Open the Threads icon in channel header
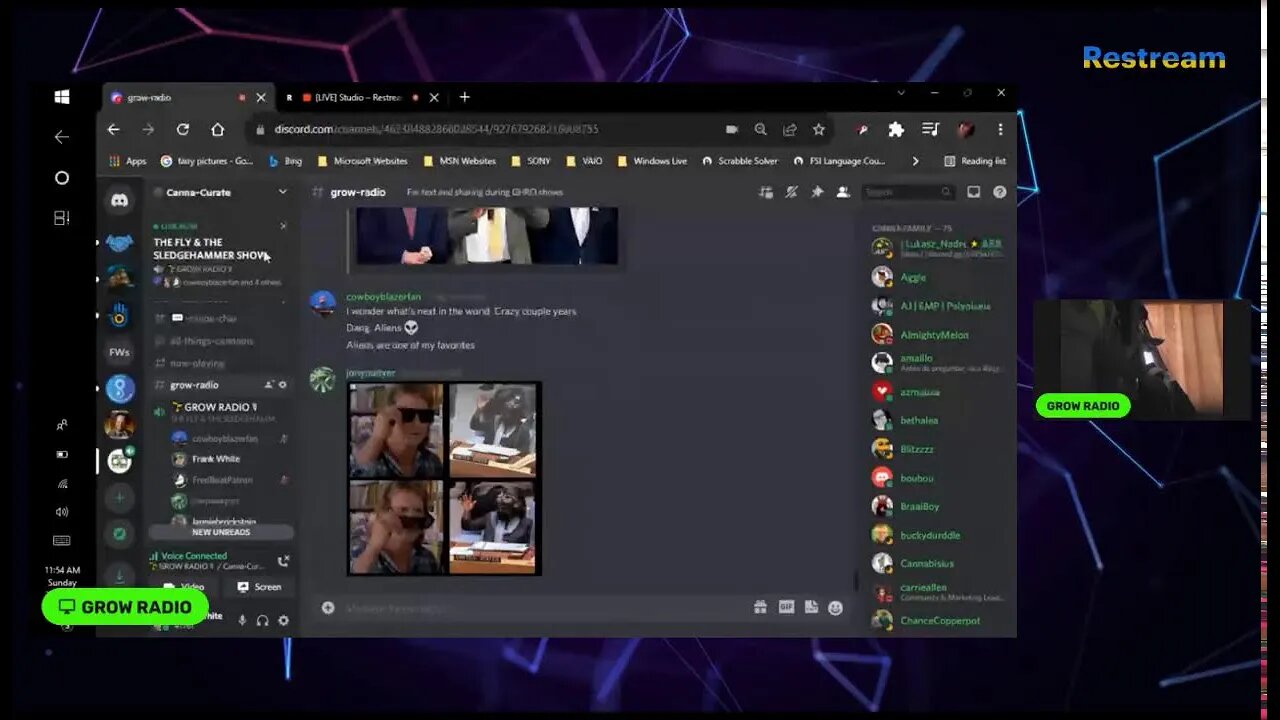Viewport: 1280px width, 720px height. (766, 192)
